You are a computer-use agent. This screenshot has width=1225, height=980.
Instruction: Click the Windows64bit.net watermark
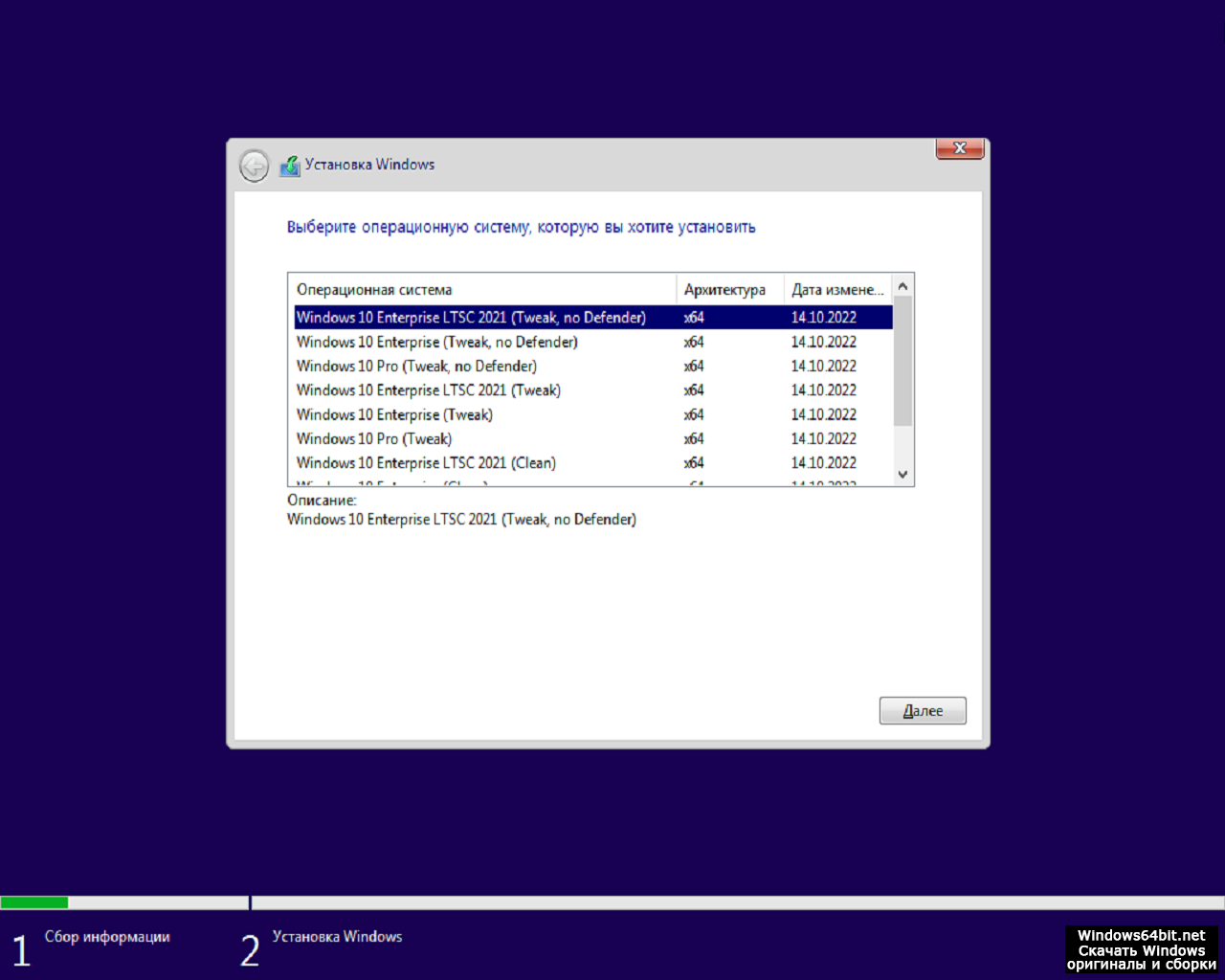click(x=1141, y=949)
